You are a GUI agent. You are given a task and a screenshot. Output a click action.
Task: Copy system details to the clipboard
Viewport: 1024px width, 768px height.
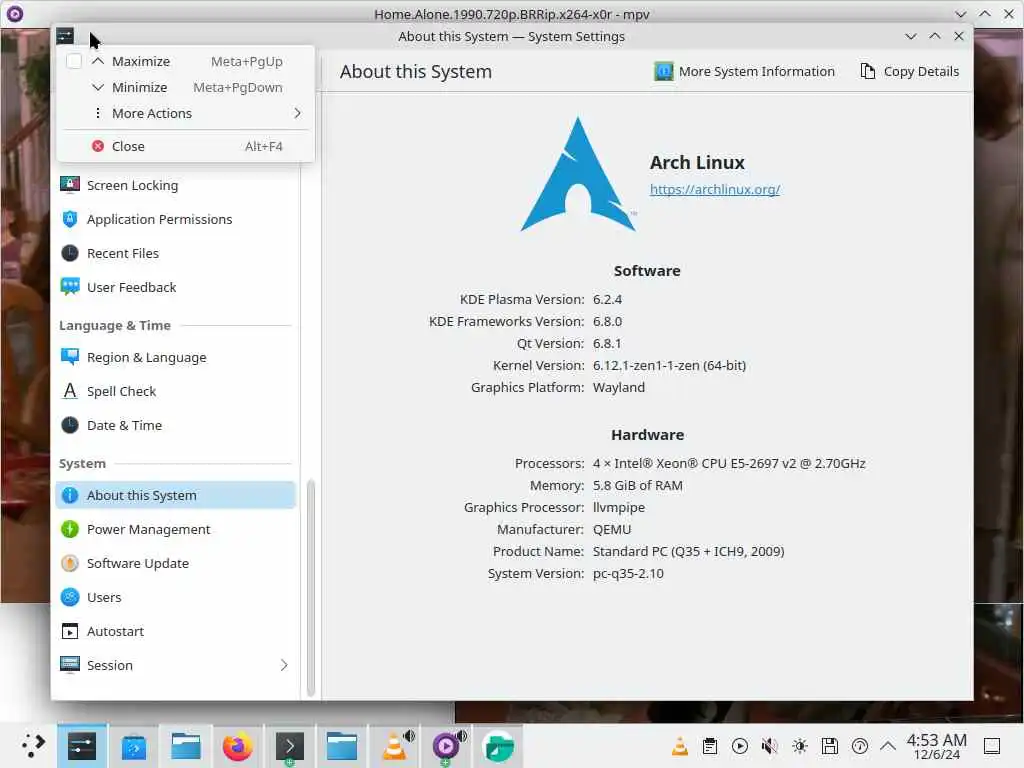click(x=910, y=71)
